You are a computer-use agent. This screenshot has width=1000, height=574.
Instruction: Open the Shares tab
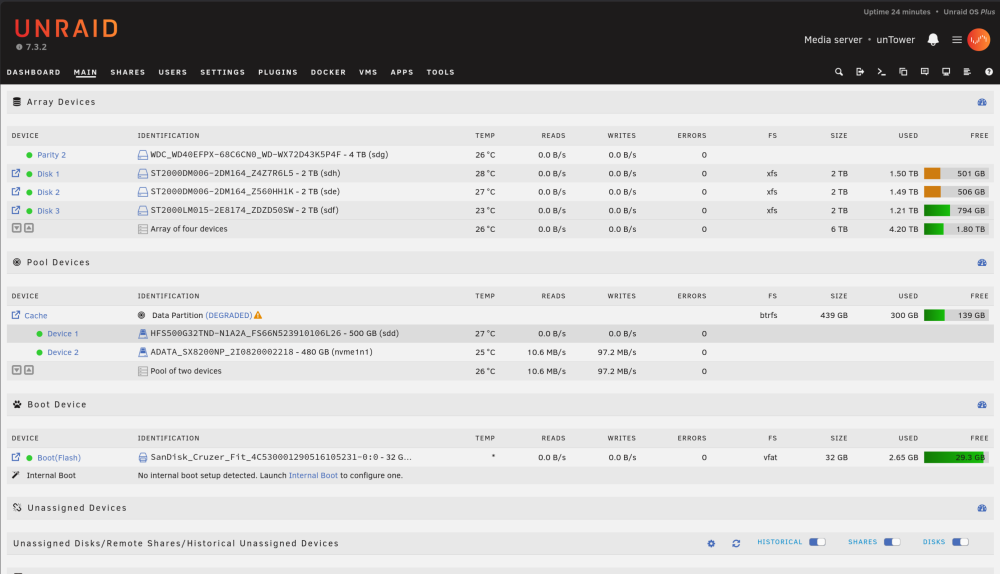[128, 72]
